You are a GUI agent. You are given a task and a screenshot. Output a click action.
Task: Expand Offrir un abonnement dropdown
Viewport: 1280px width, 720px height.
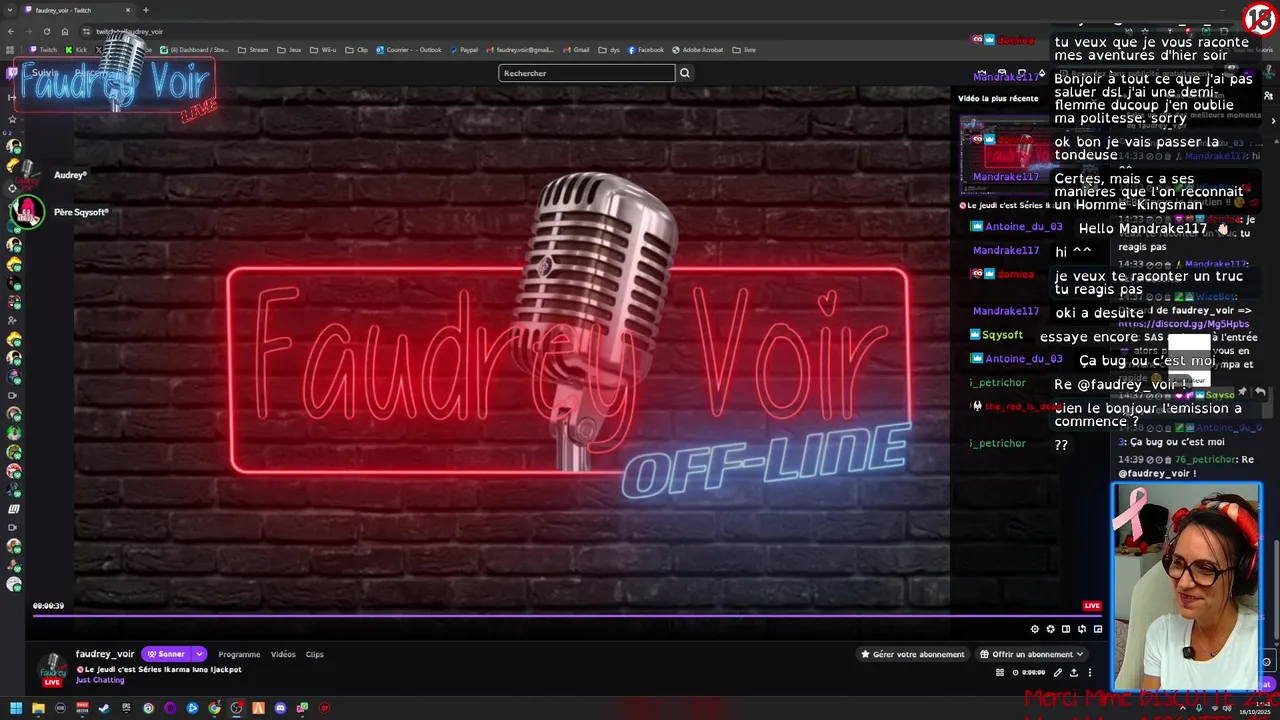(1030, 654)
